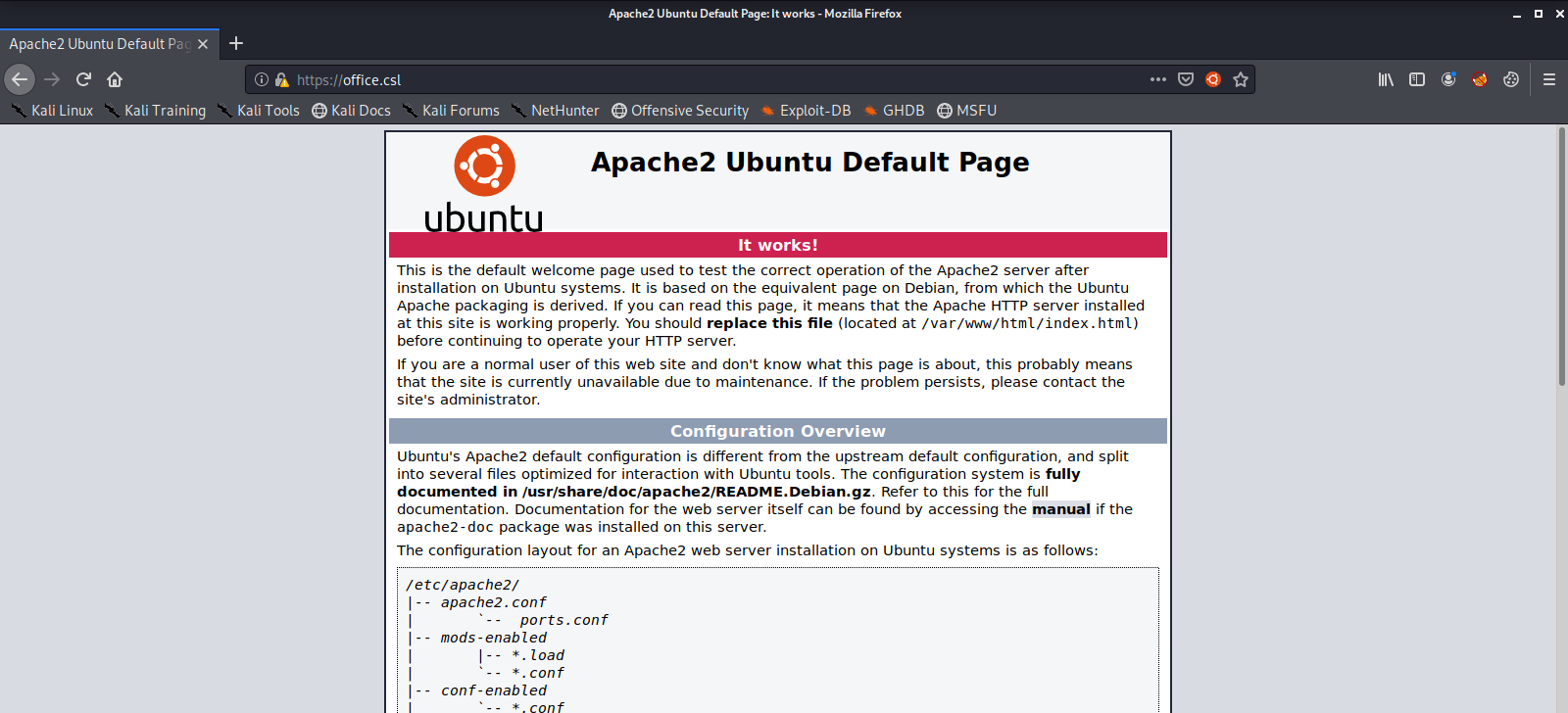Open the Offensive Security bookmark
The image size is (1568, 713).
pyautogui.click(x=680, y=111)
